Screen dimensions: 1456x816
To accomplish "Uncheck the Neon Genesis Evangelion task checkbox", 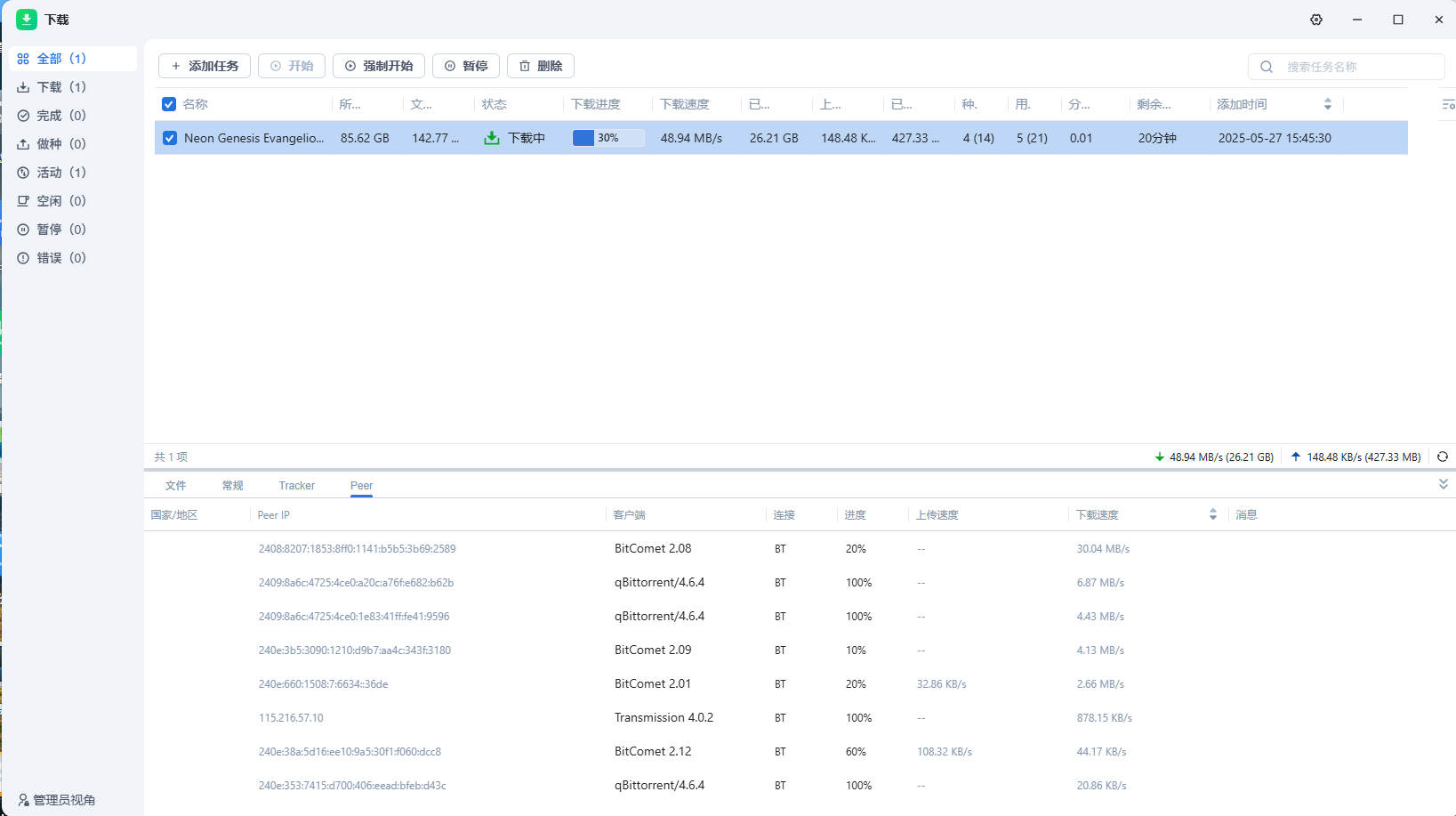I will (170, 138).
